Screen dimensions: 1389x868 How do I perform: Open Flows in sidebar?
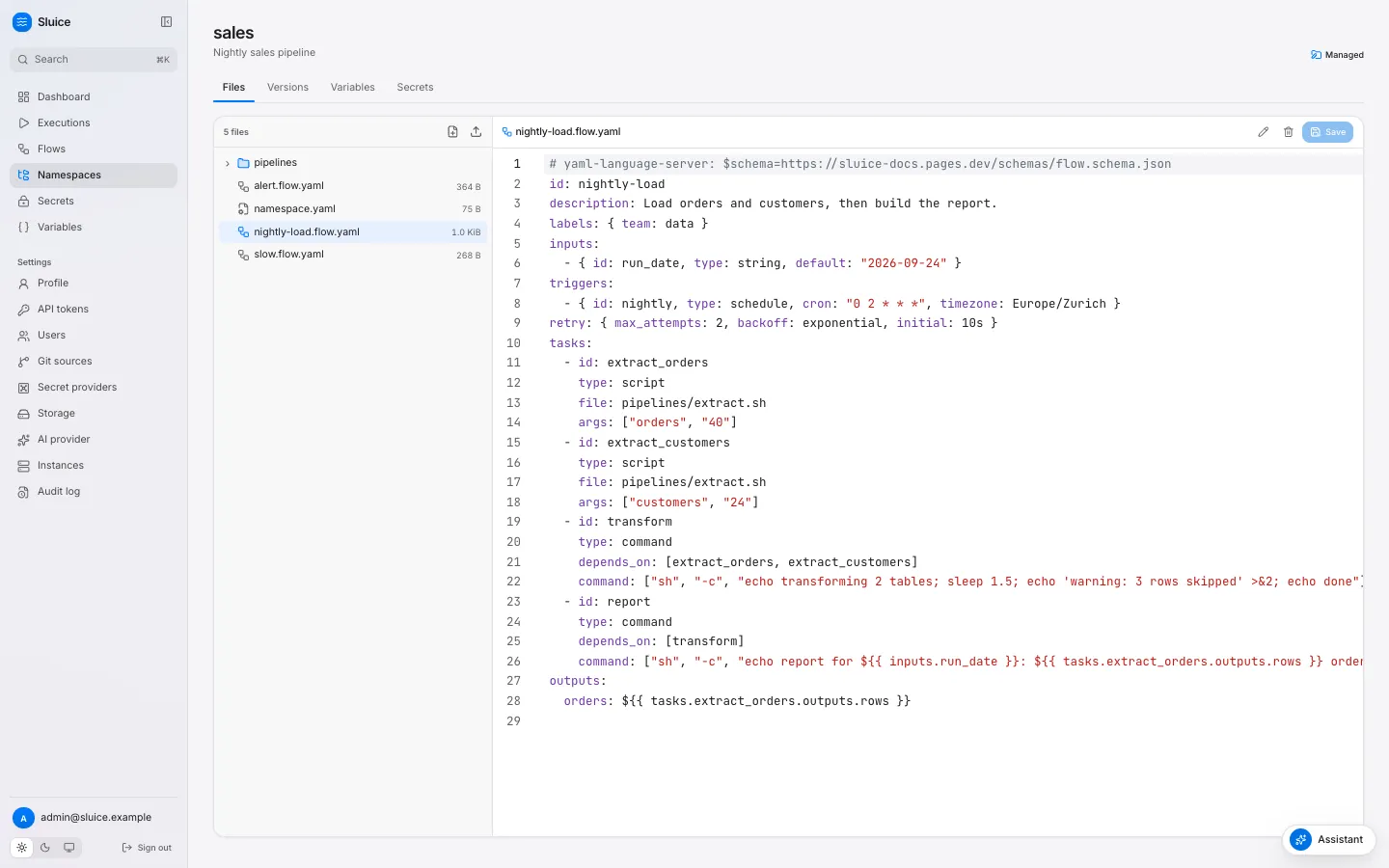pyautogui.click(x=94, y=149)
